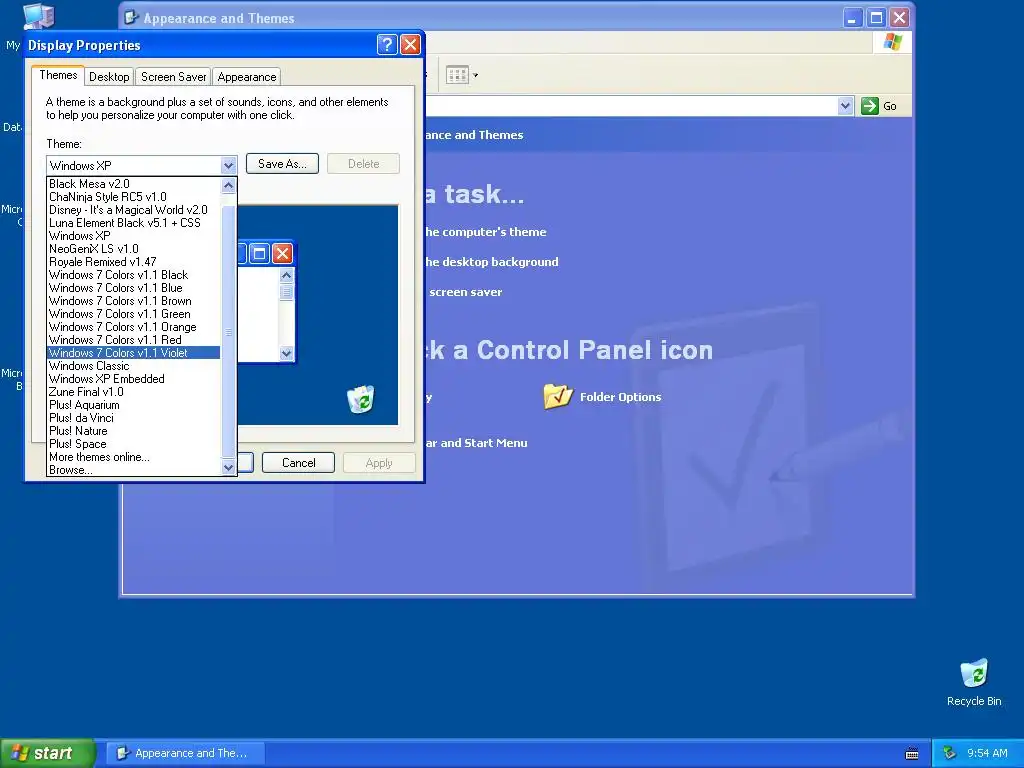
Task: Select Luna Element Black v5.1 + CSS
Action: click(x=134, y=223)
